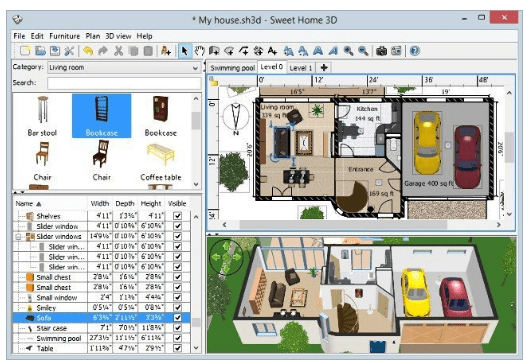526x364 pixels.
Task: Choose the Create dimensions tool
Action: click(x=258, y=51)
